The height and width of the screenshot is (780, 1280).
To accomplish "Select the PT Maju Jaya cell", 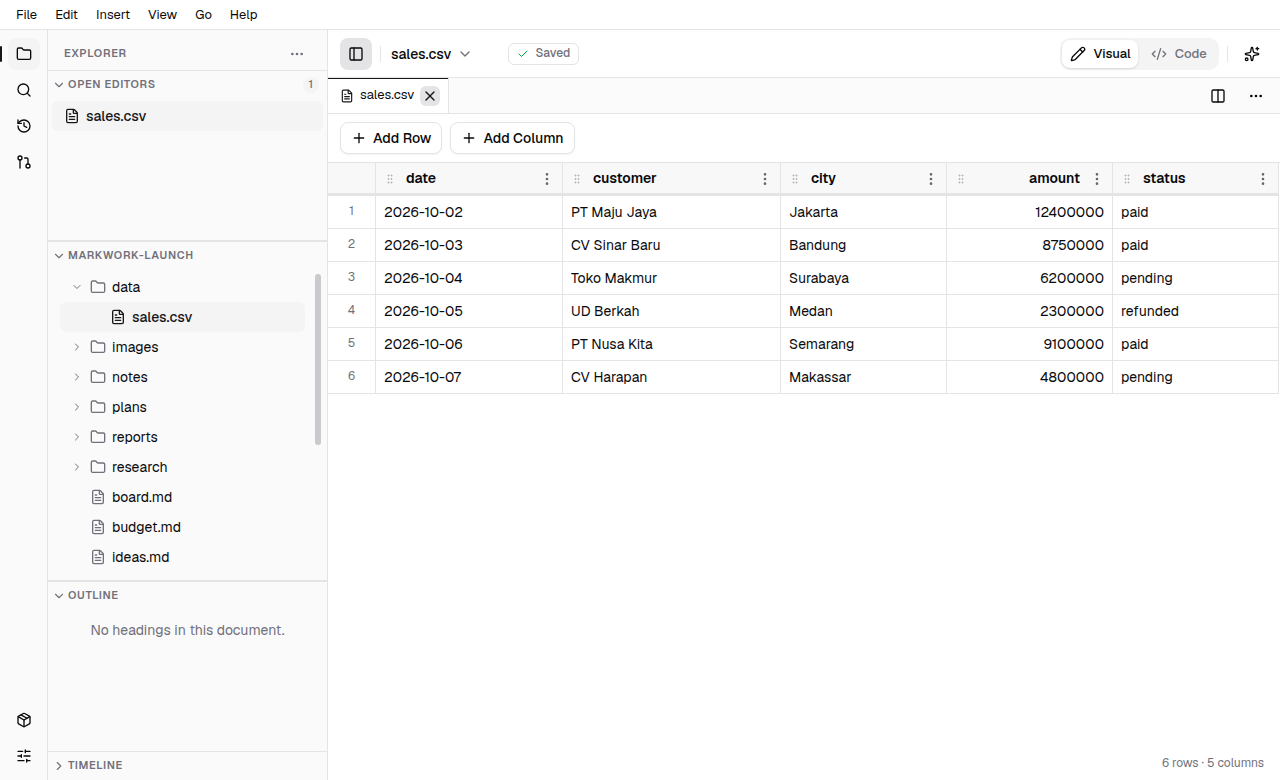I will click(x=671, y=212).
